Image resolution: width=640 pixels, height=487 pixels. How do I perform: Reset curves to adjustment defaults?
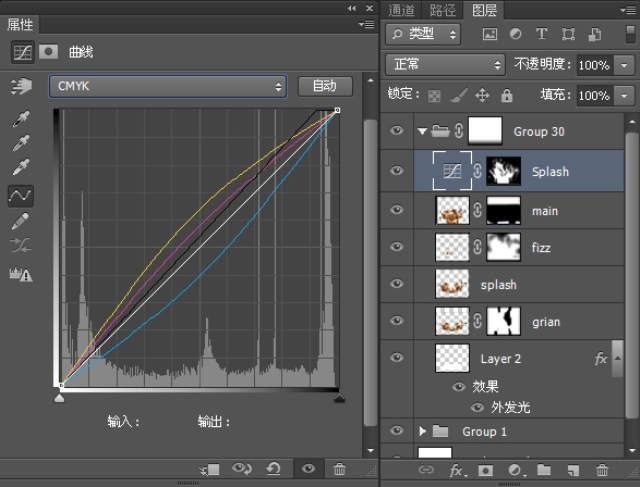coord(273,468)
